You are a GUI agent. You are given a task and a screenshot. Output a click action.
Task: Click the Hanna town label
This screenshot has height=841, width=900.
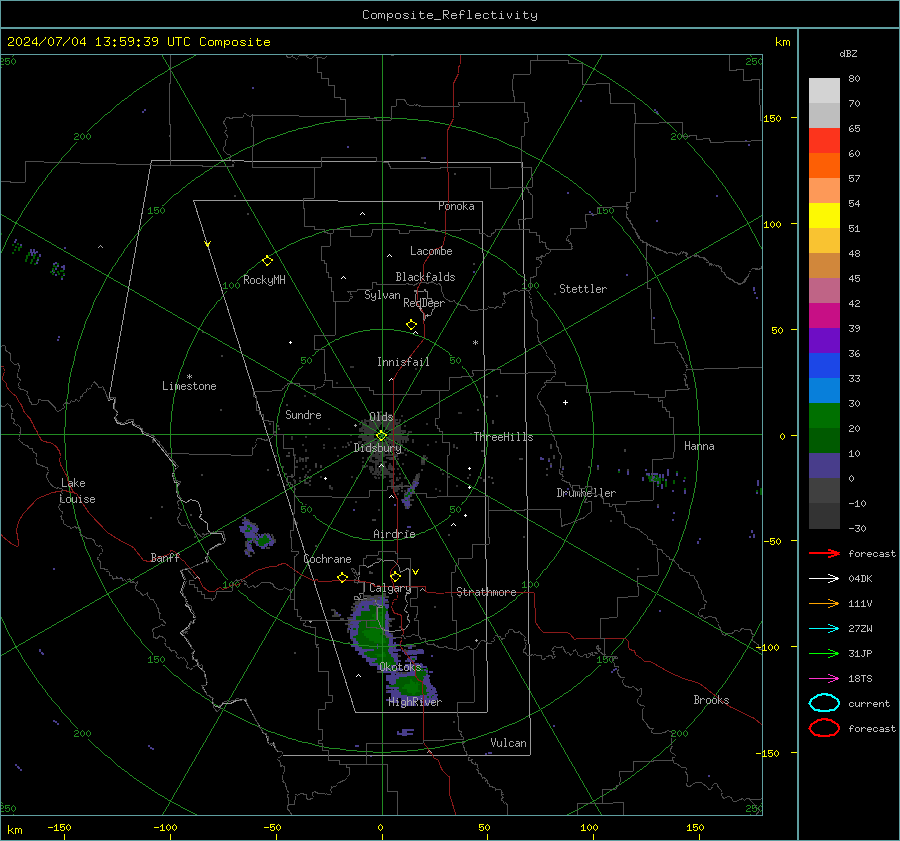[699, 446]
